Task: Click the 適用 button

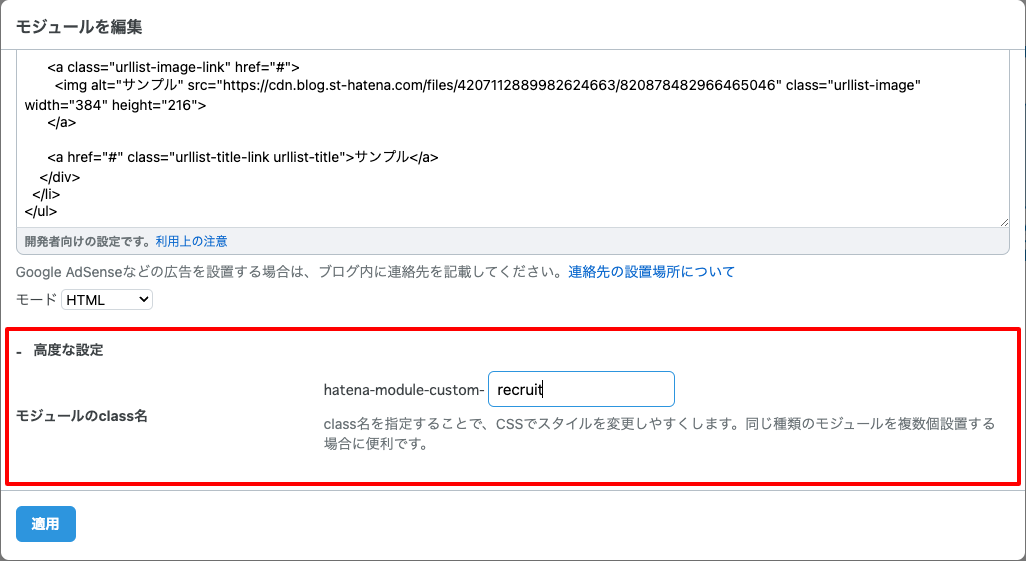Action: tap(46, 524)
